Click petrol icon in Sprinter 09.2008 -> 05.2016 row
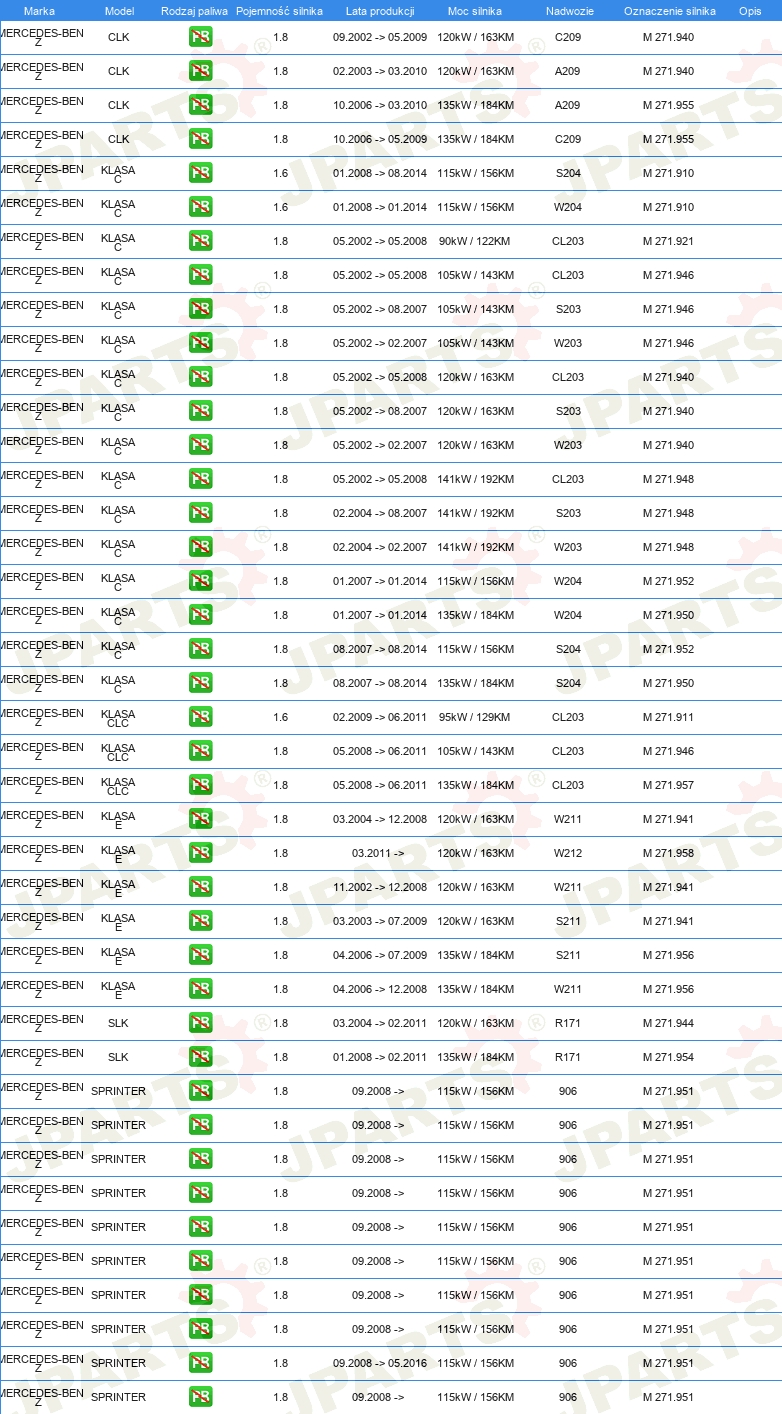Image resolution: width=782 pixels, height=1414 pixels. tap(201, 1364)
